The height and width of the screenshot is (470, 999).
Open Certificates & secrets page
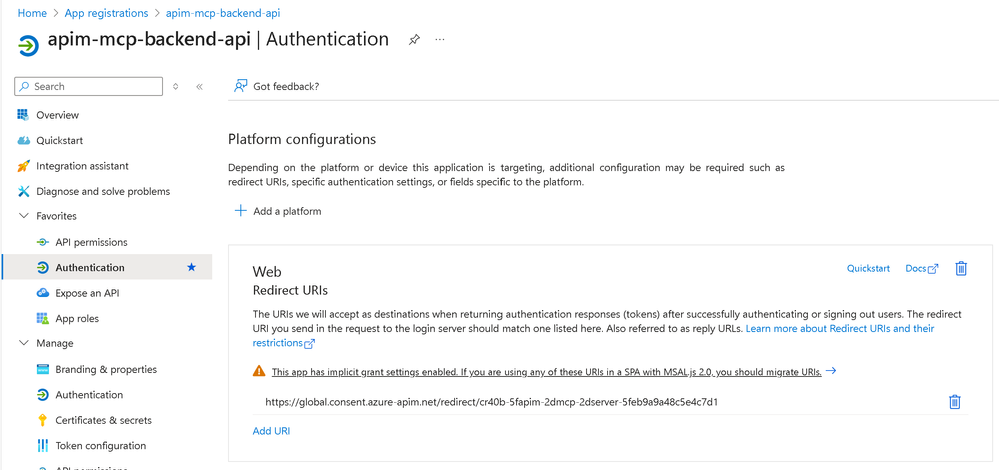[x=101, y=420]
